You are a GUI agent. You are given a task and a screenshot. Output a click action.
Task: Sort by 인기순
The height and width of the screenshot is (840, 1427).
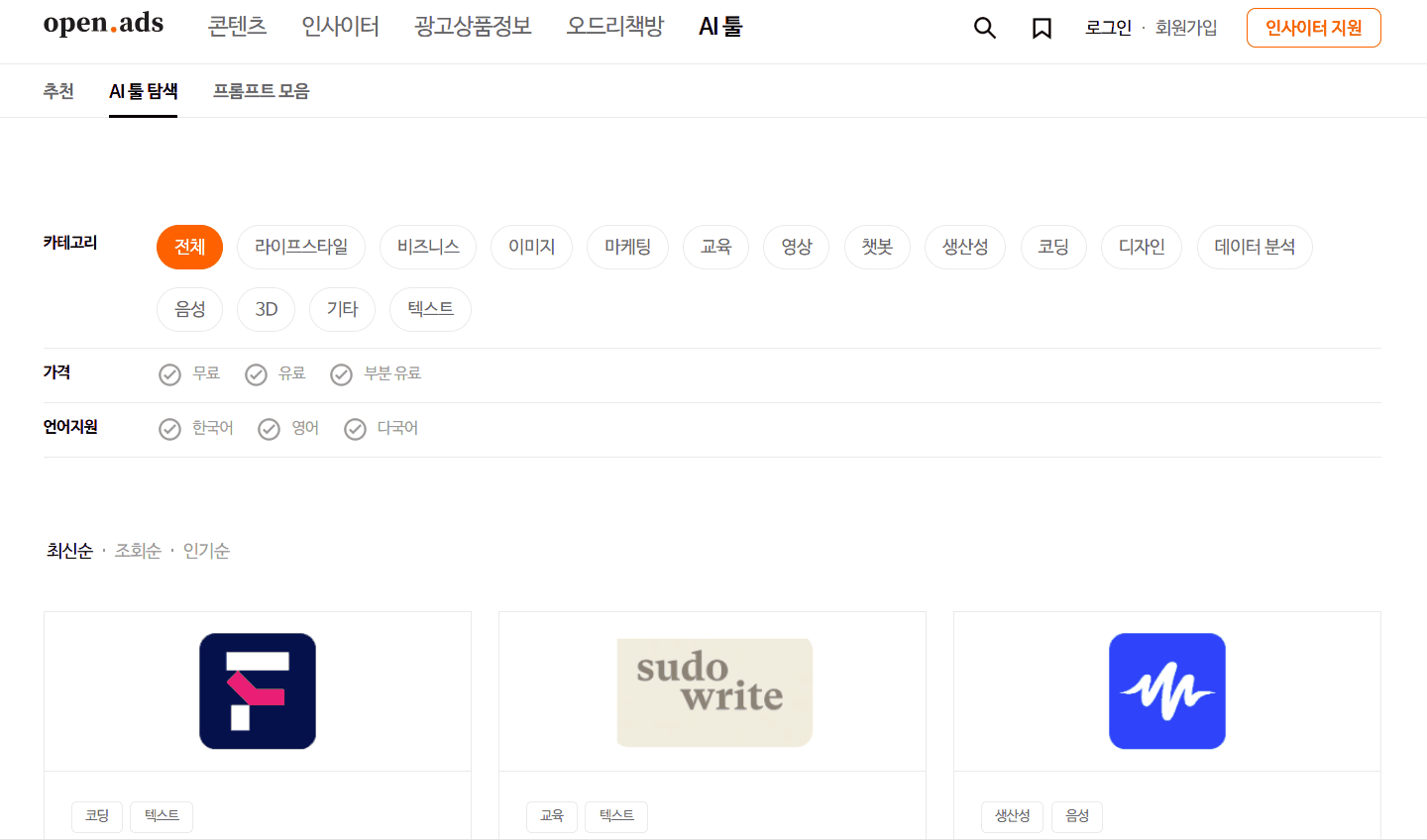click(x=206, y=551)
